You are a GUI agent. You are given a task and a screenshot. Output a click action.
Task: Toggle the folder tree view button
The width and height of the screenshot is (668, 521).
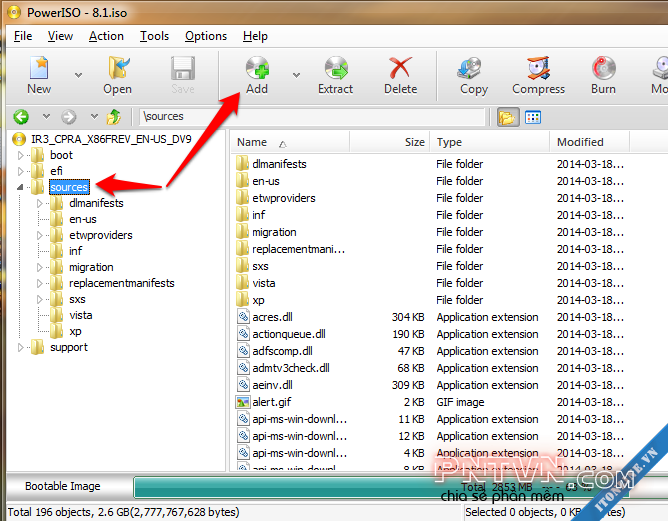(x=507, y=117)
